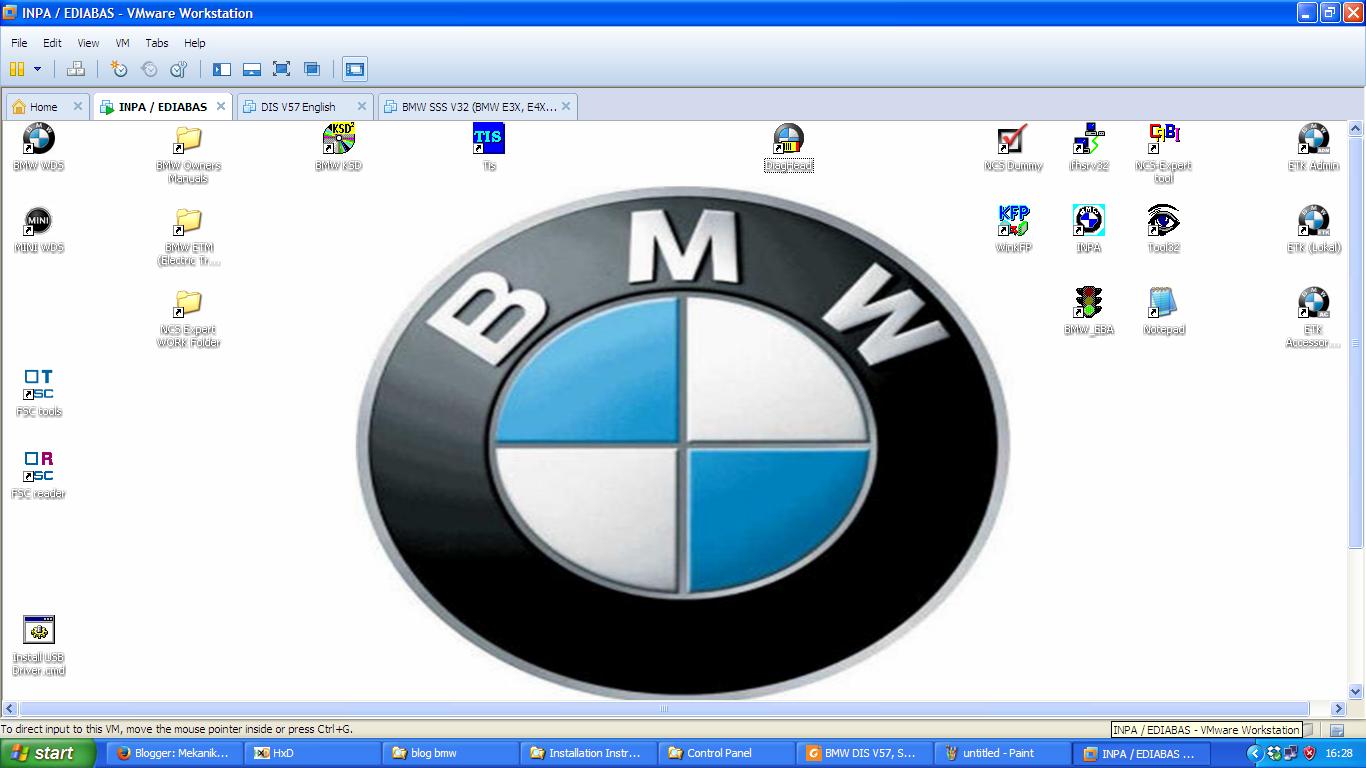This screenshot has height=768, width=1366.
Task: Open the Edit menu
Action: point(52,43)
